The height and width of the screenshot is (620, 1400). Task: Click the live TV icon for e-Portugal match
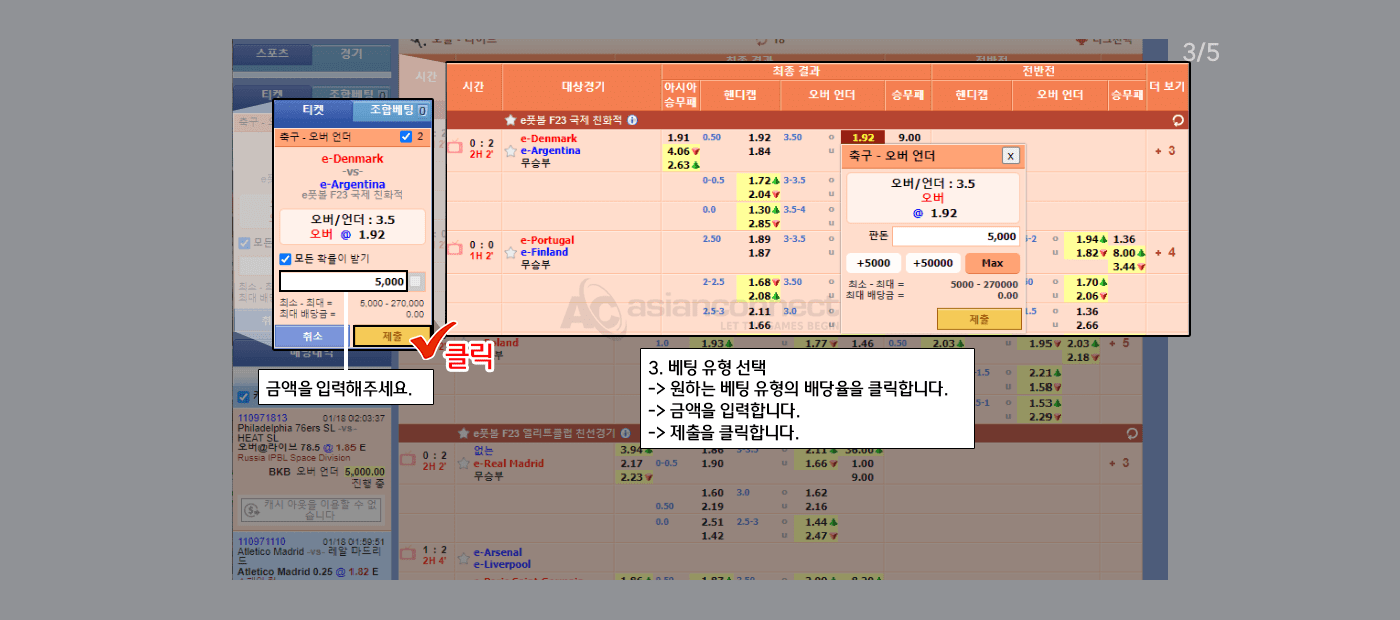pos(455,249)
